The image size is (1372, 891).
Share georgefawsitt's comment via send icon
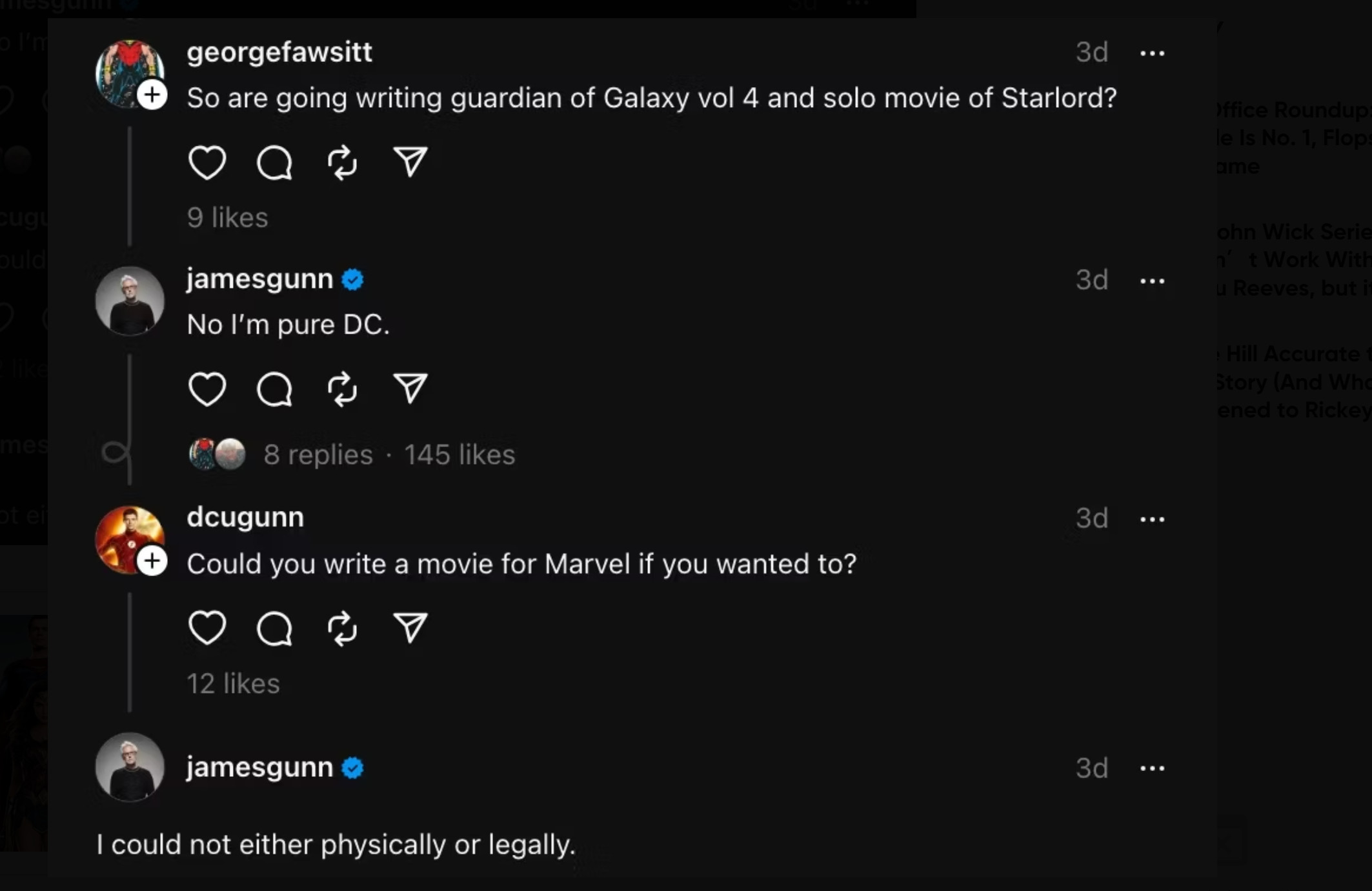pos(410,162)
